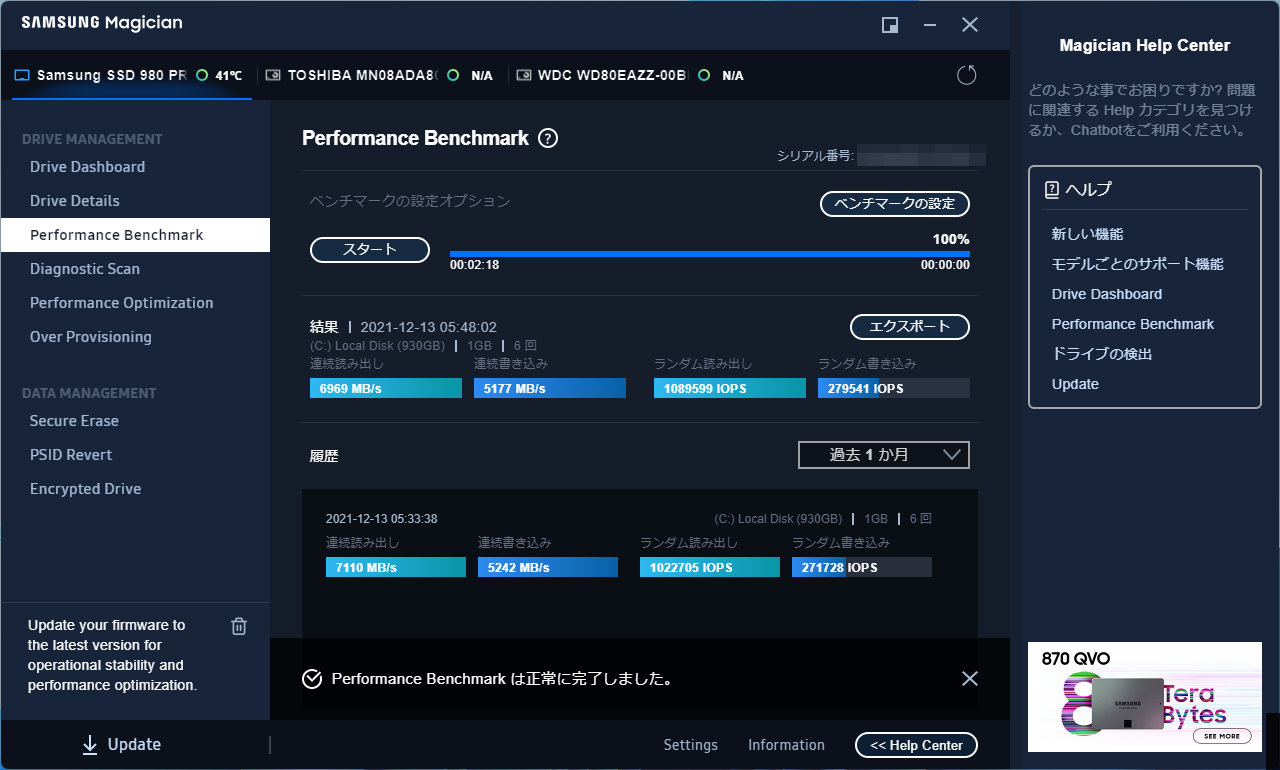
Task: Open ドライブの検出 help link
Action: (1102, 354)
